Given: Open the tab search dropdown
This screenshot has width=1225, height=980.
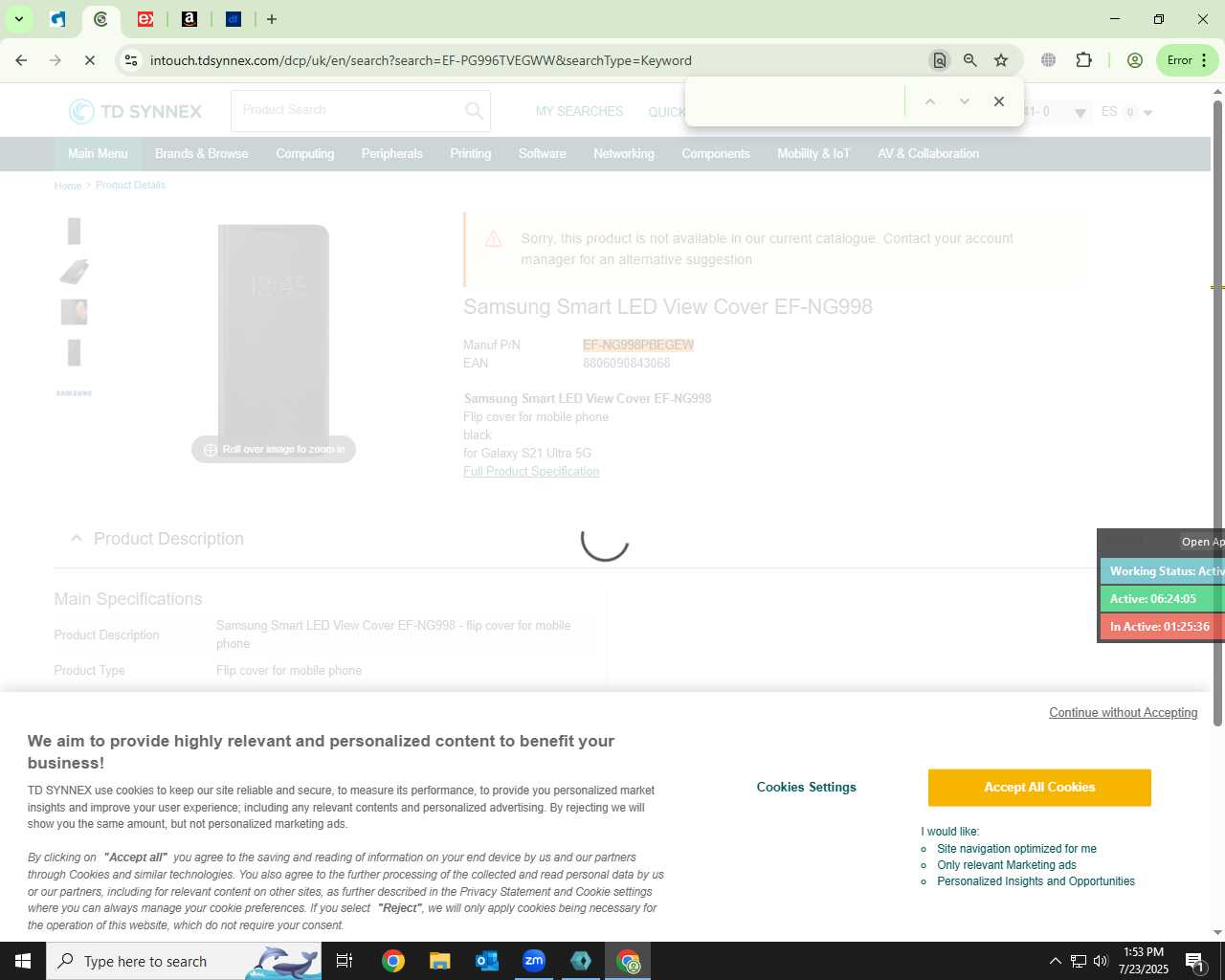Looking at the screenshot, I should [x=18, y=19].
